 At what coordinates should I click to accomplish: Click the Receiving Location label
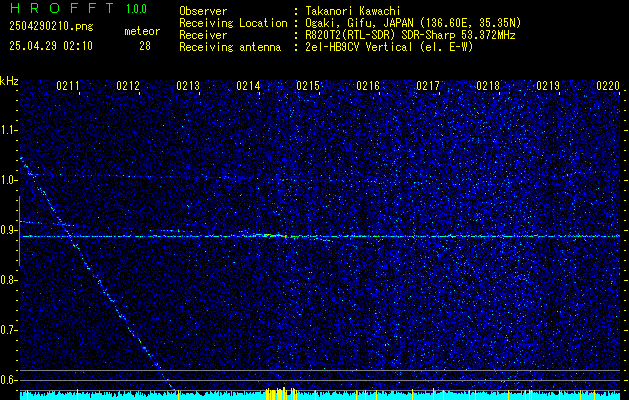coord(233,23)
